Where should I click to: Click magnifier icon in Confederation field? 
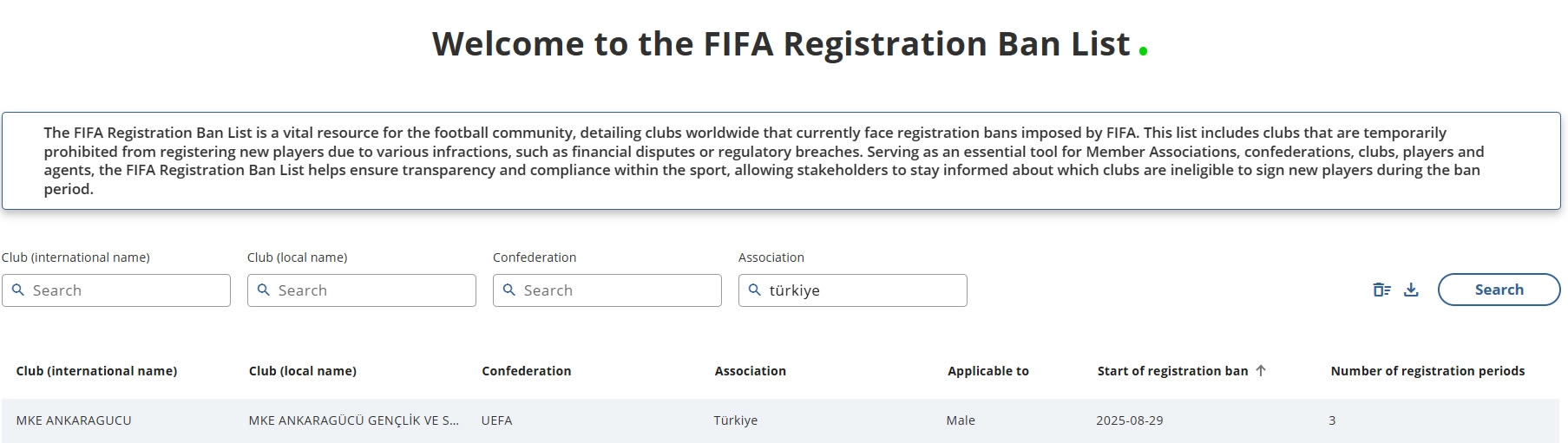(x=509, y=290)
